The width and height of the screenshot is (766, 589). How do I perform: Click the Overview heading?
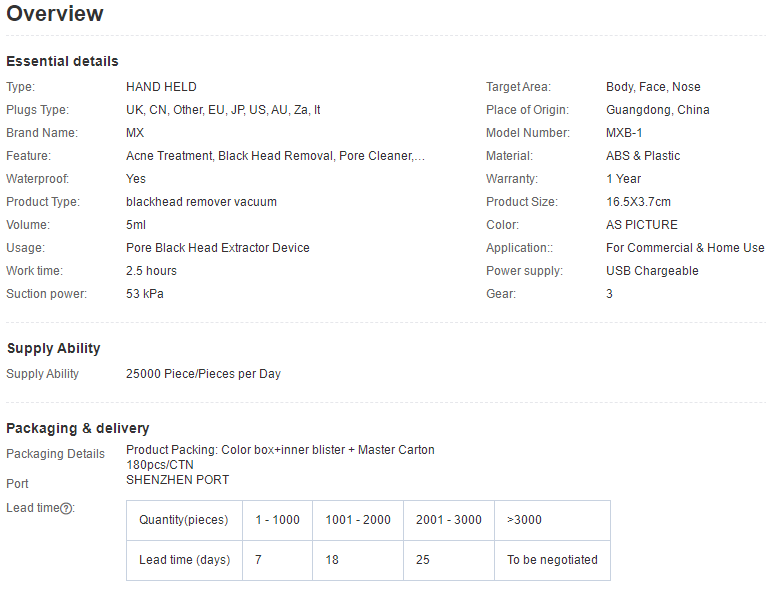[x=55, y=14]
